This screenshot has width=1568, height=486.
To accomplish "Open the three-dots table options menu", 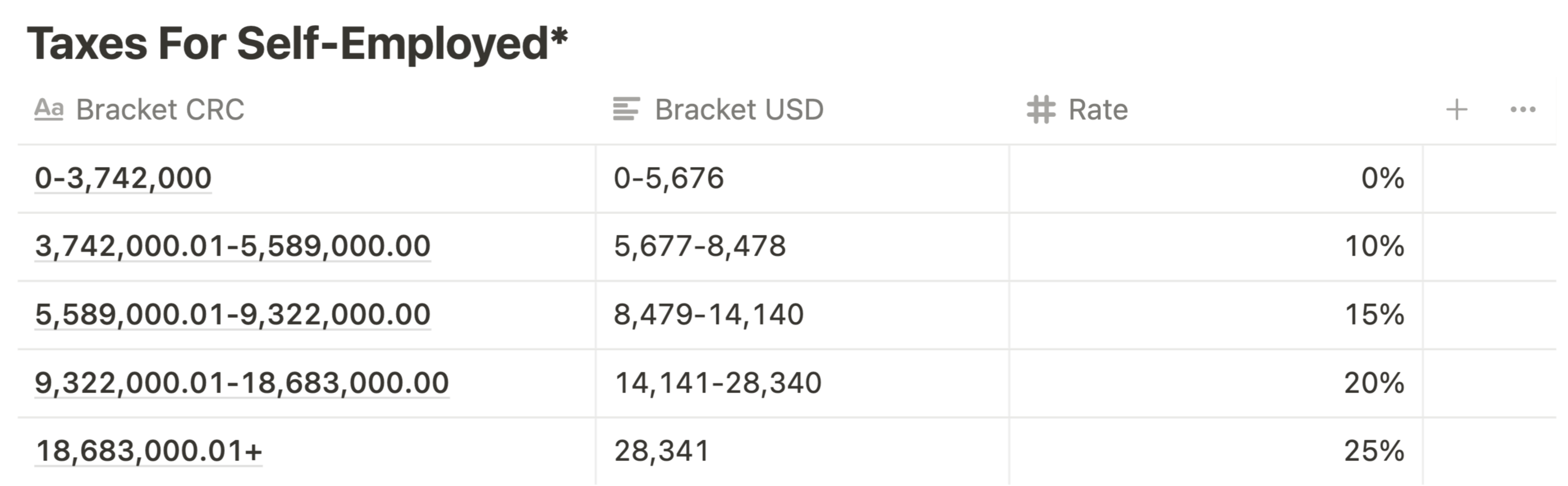I will 1523,110.
